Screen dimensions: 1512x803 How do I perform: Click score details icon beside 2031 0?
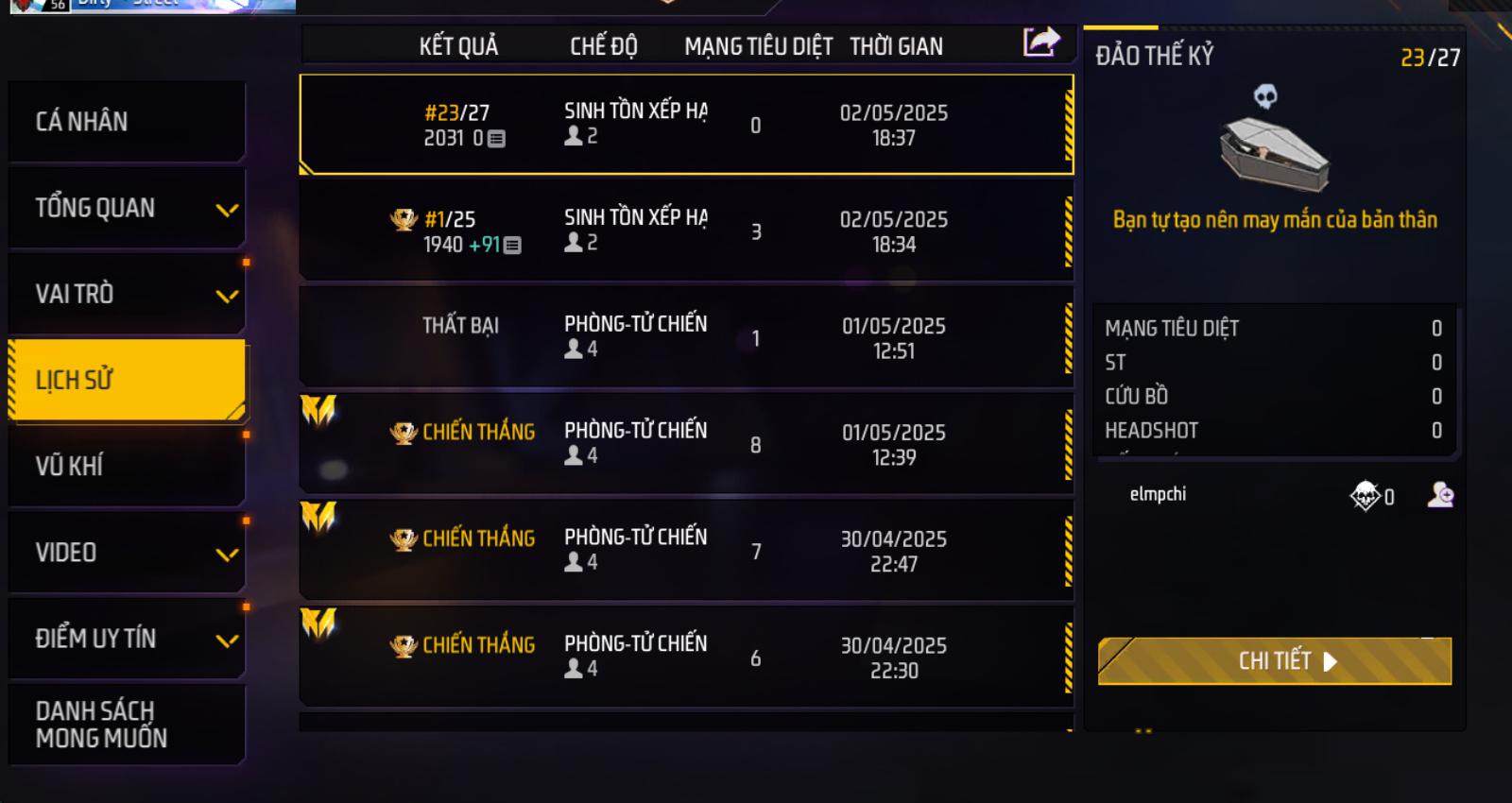[496, 139]
